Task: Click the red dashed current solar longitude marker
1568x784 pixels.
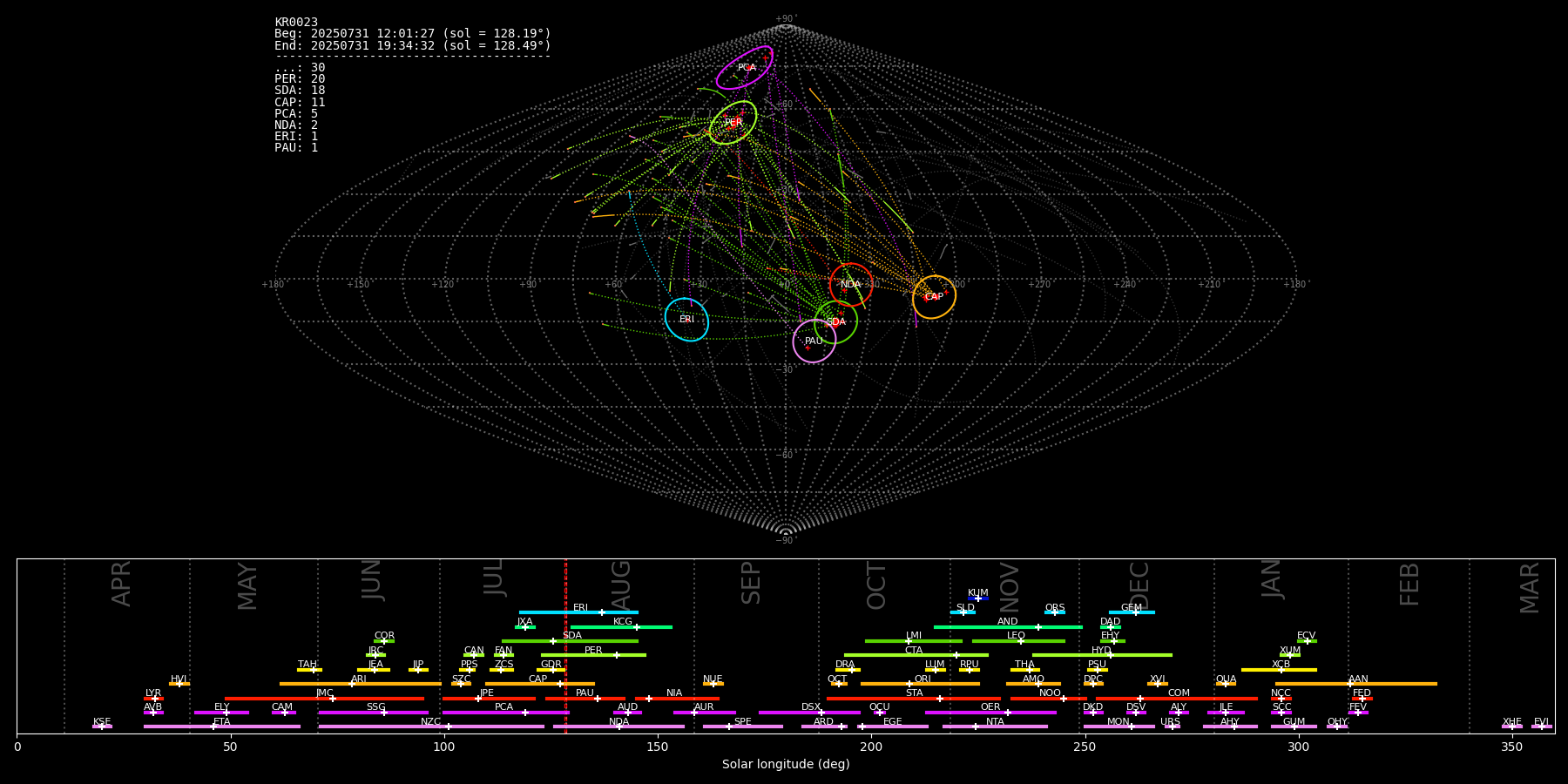Action: pyautogui.click(x=565, y=645)
